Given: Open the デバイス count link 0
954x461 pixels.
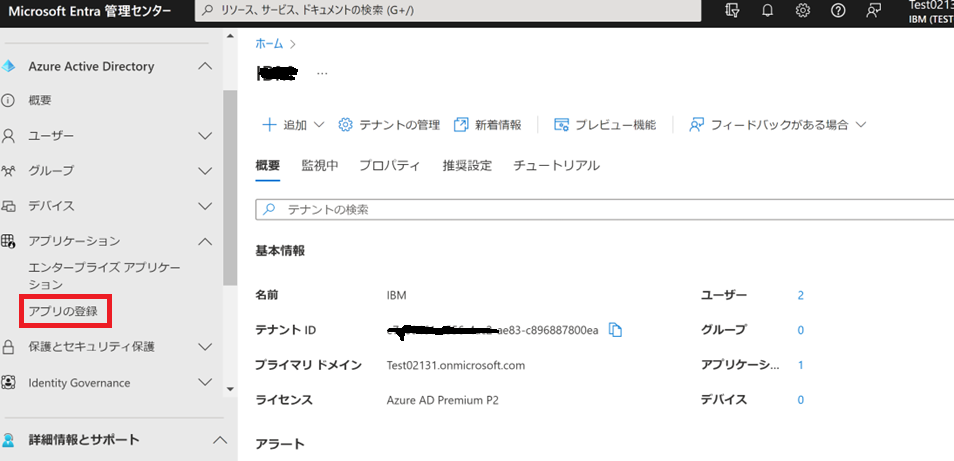Looking at the screenshot, I should 801,400.
